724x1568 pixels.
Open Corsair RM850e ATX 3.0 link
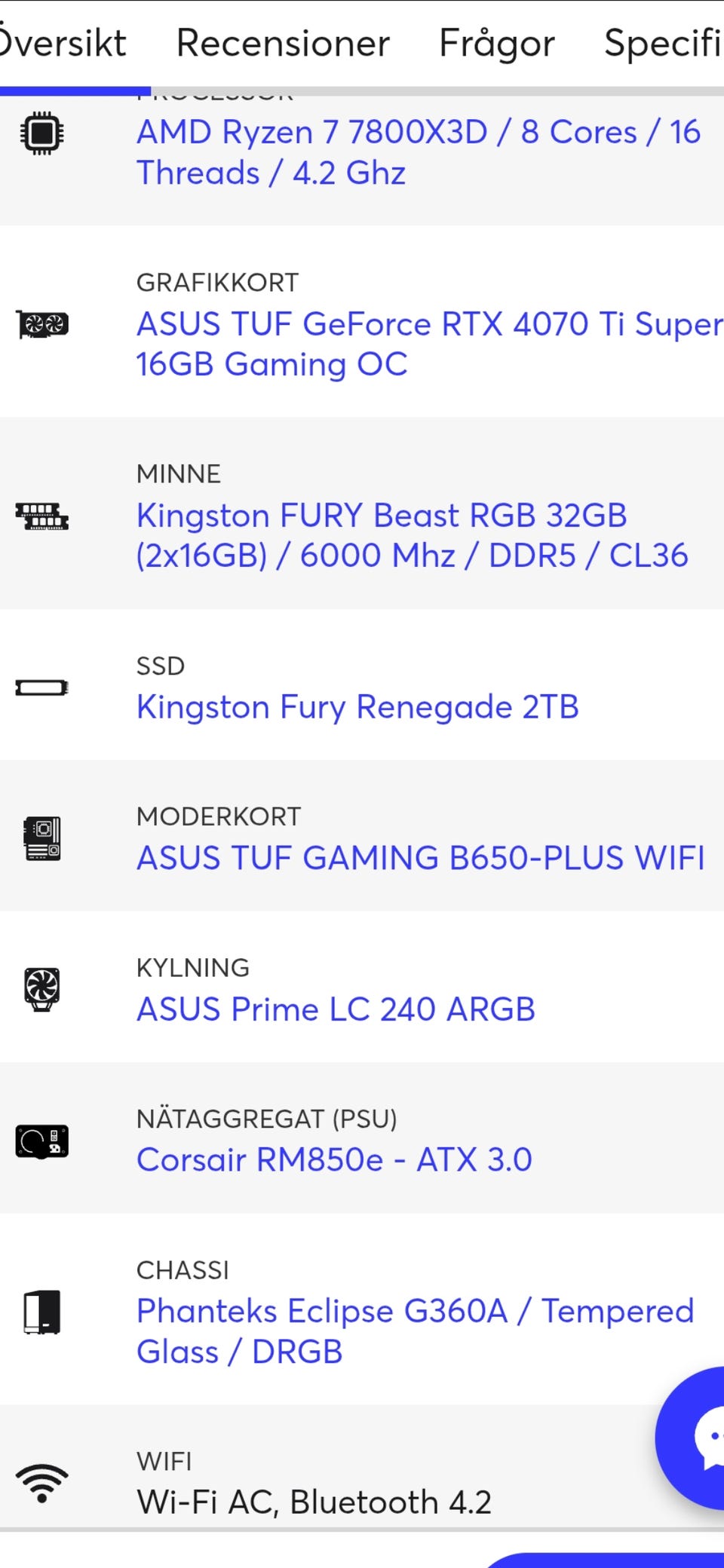point(334,1159)
